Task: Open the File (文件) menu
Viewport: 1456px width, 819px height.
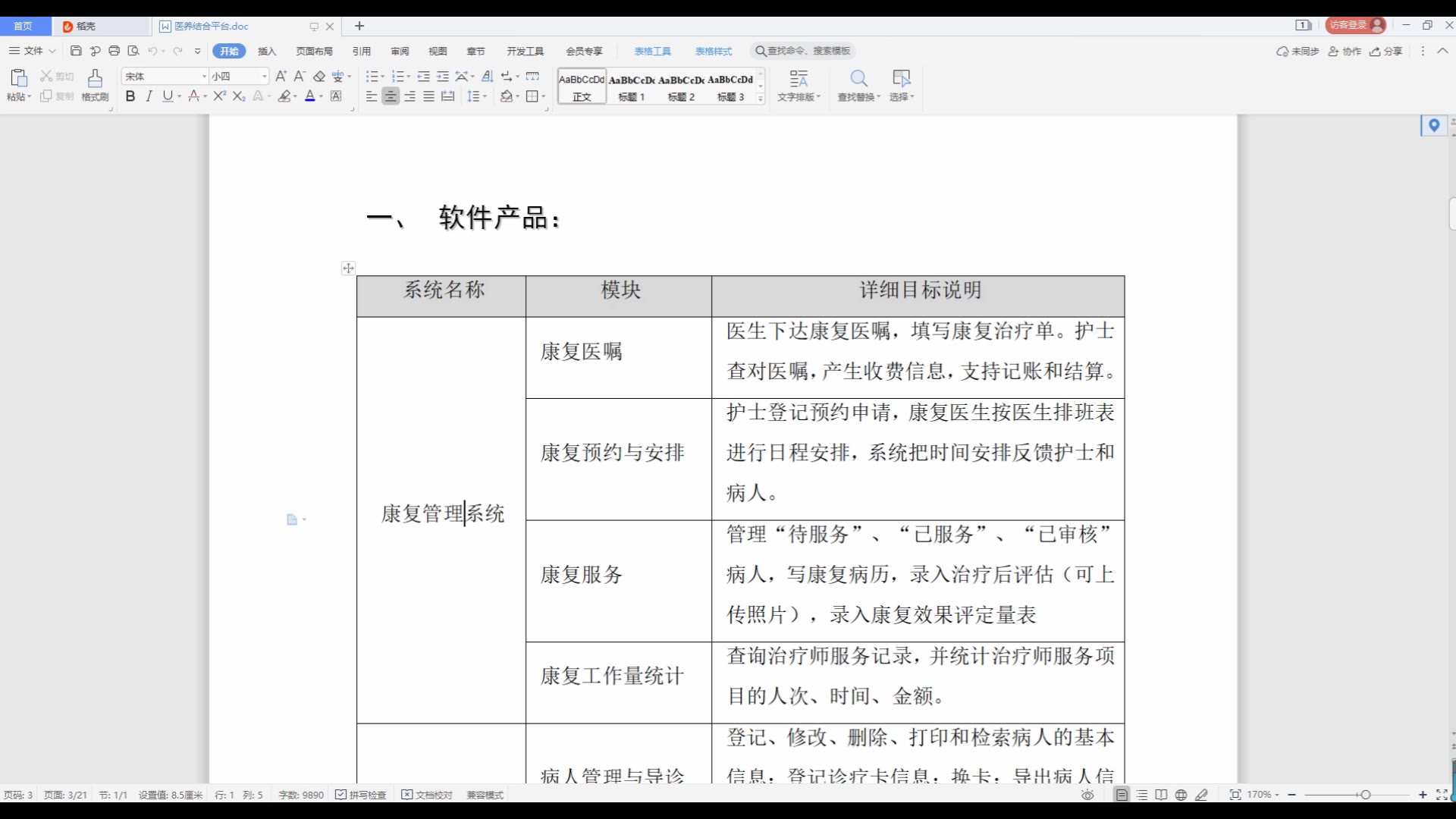Action: tap(33, 51)
